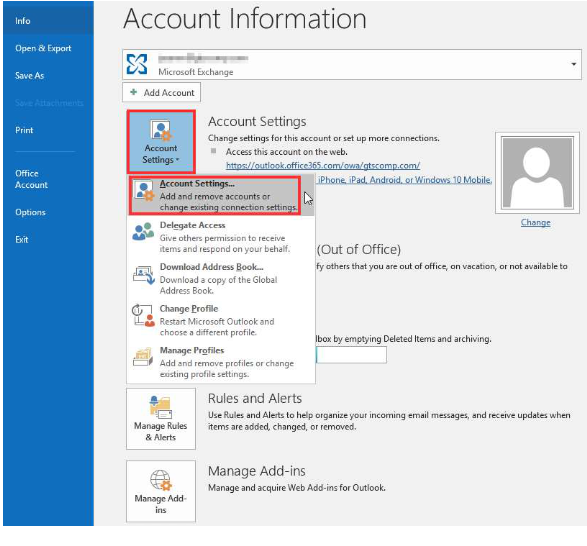587x546 pixels.
Task: Click the Change Profile icon
Action: point(143,315)
